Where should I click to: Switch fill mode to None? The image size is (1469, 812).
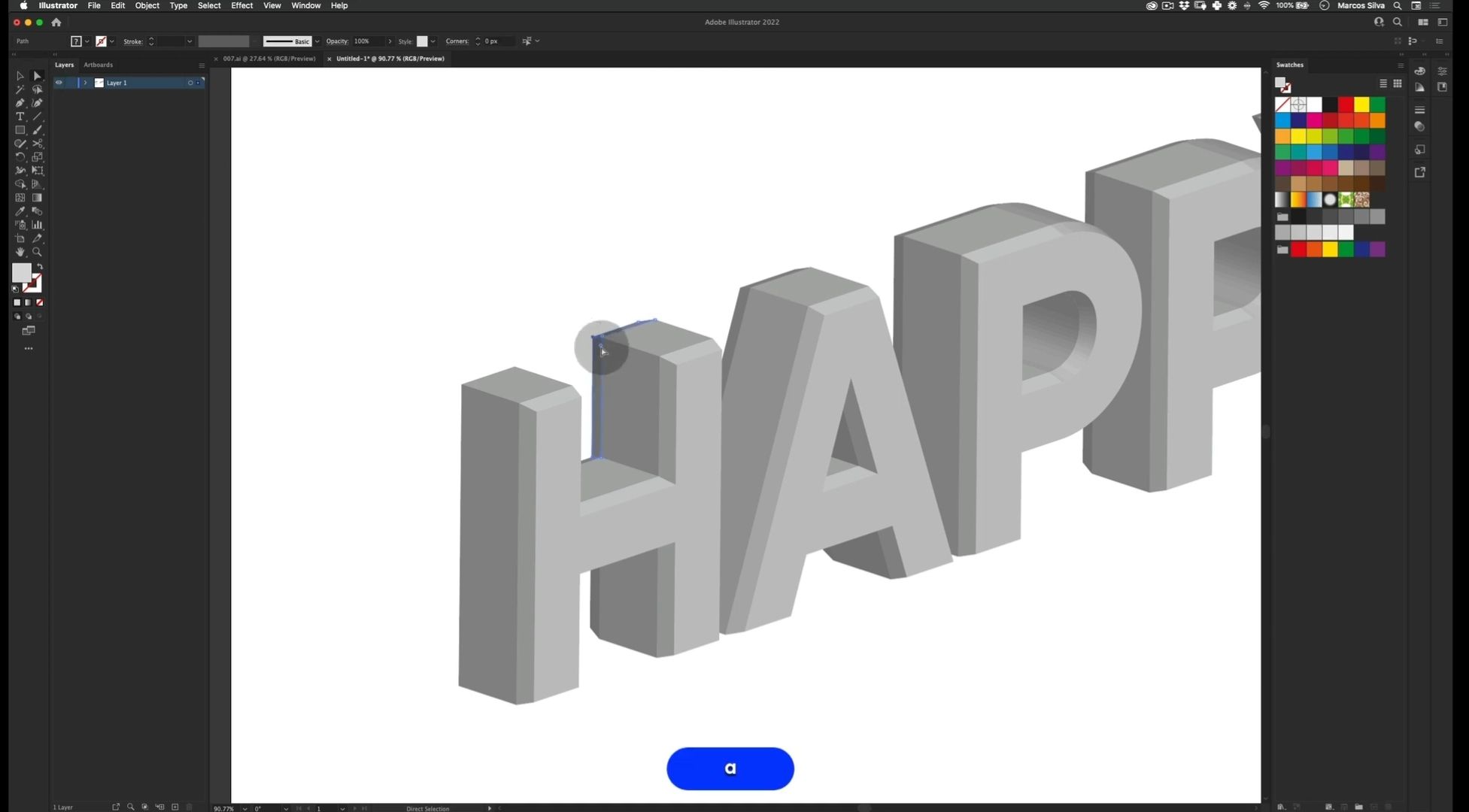tap(40, 302)
